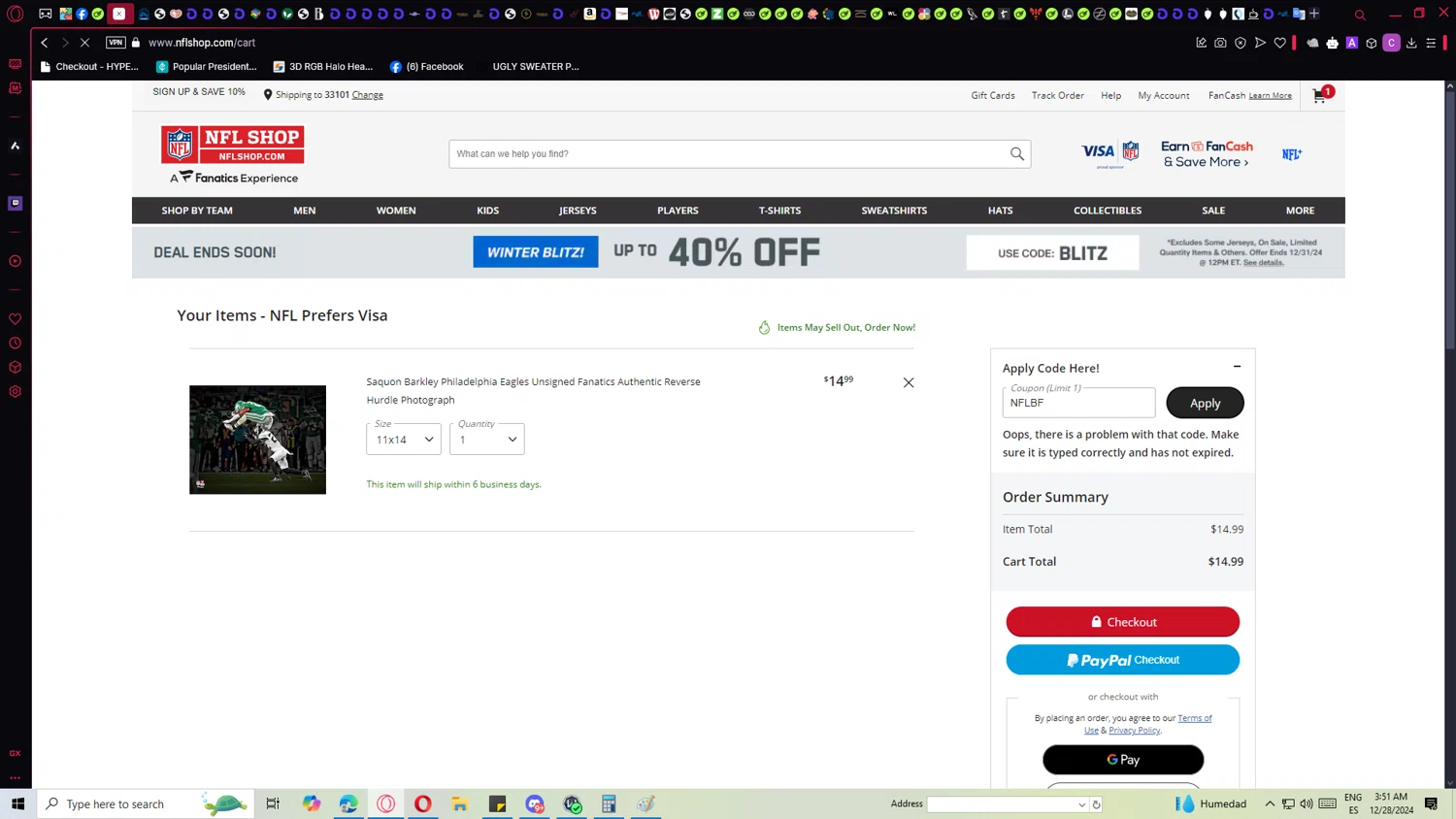
Task: Pay with PayPal Checkout
Action: click(1123, 660)
